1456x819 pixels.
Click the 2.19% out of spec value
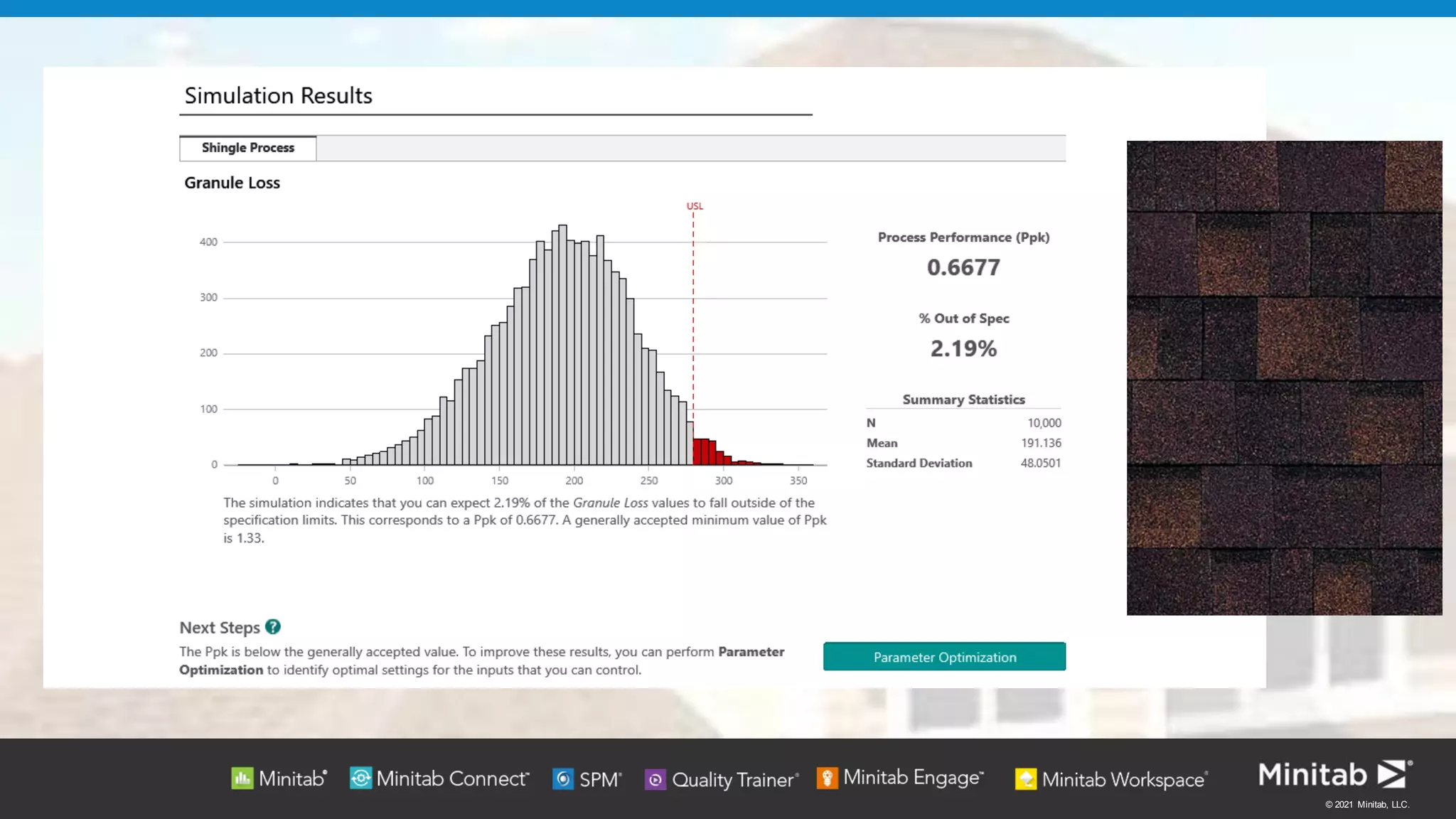pos(963,348)
